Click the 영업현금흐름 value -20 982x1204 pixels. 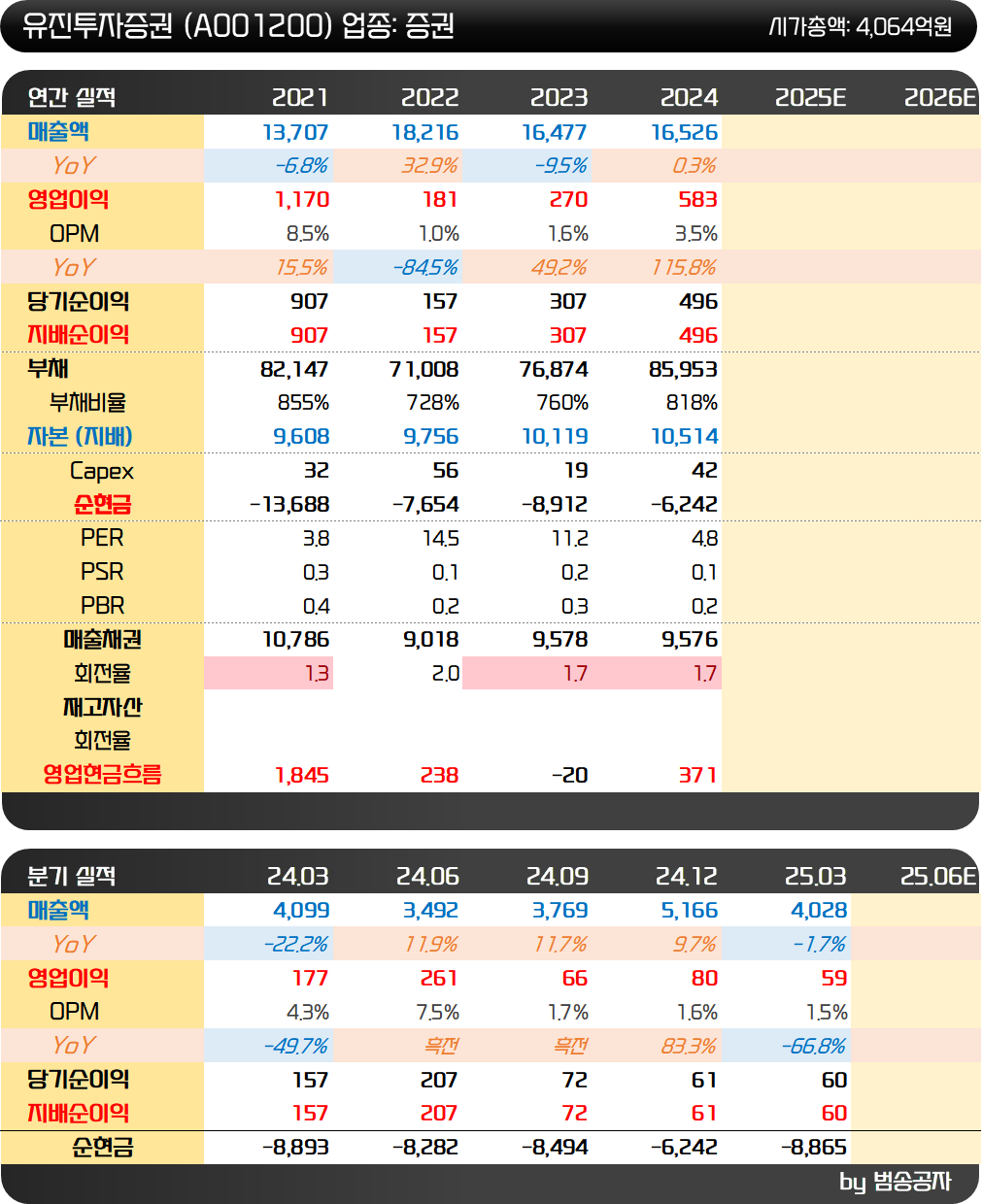click(570, 775)
